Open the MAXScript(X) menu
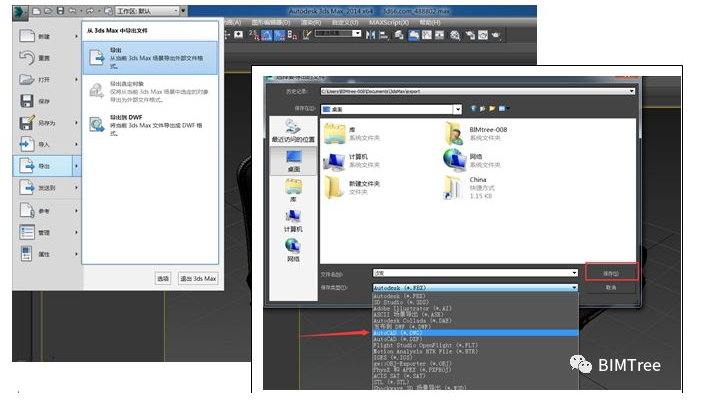This screenshot has width=702, height=401. (x=389, y=22)
